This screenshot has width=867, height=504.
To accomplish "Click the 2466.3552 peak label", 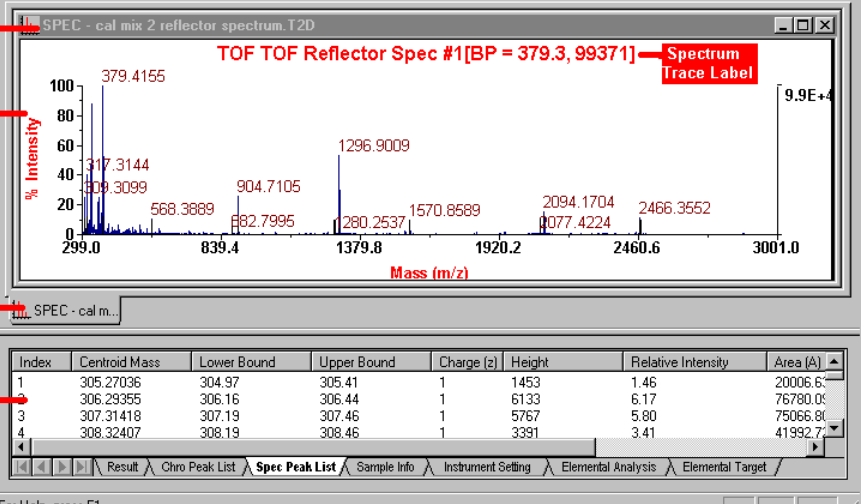I will (675, 208).
